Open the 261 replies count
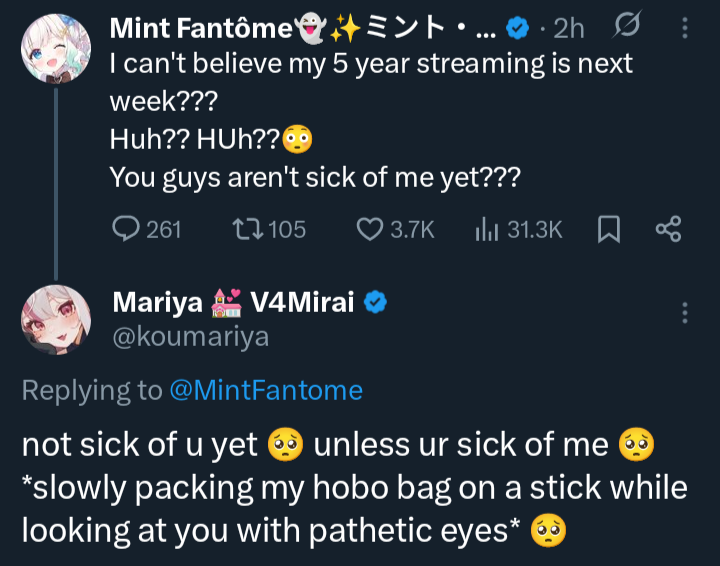 (x=163, y=230)
